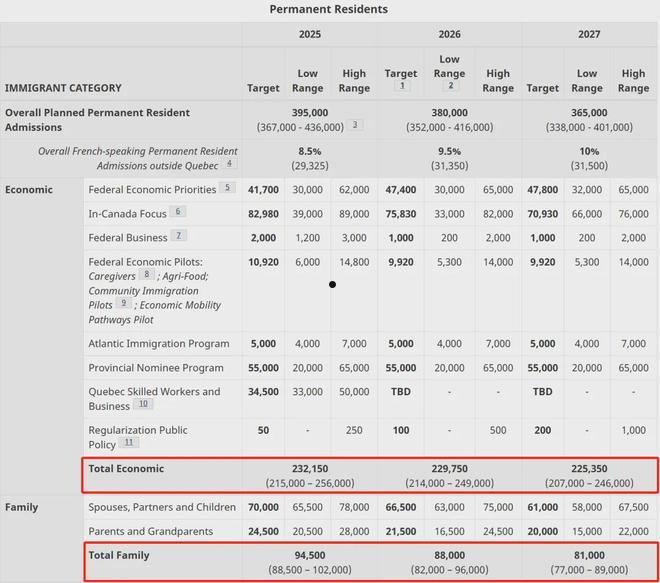Open footnote 2 under 2026 Low Range header

coord(450,86)
